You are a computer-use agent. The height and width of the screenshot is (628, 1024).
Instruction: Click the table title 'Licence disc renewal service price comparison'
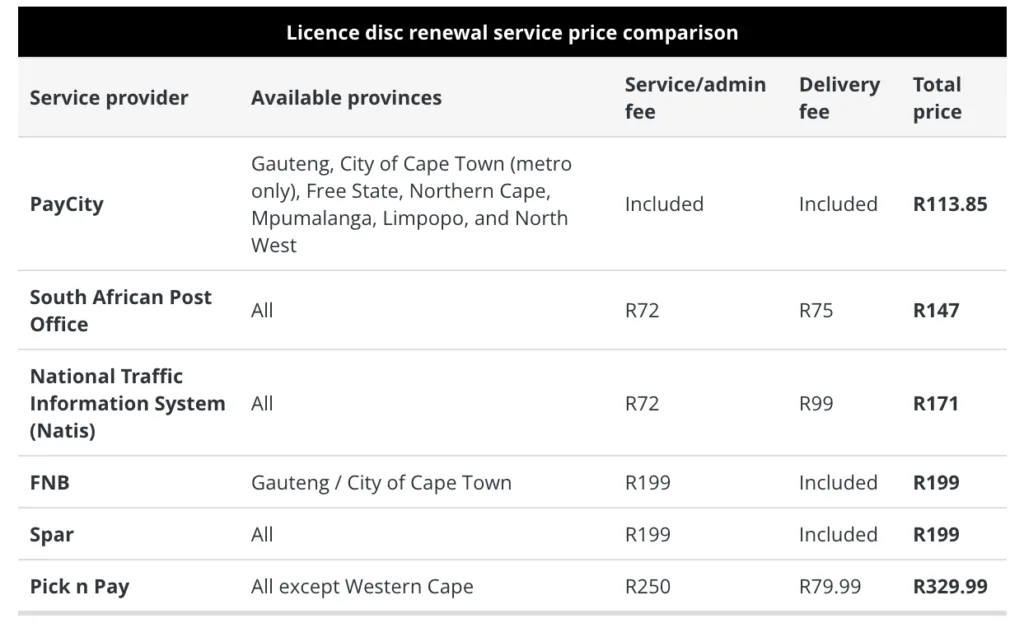click(512, 33)
